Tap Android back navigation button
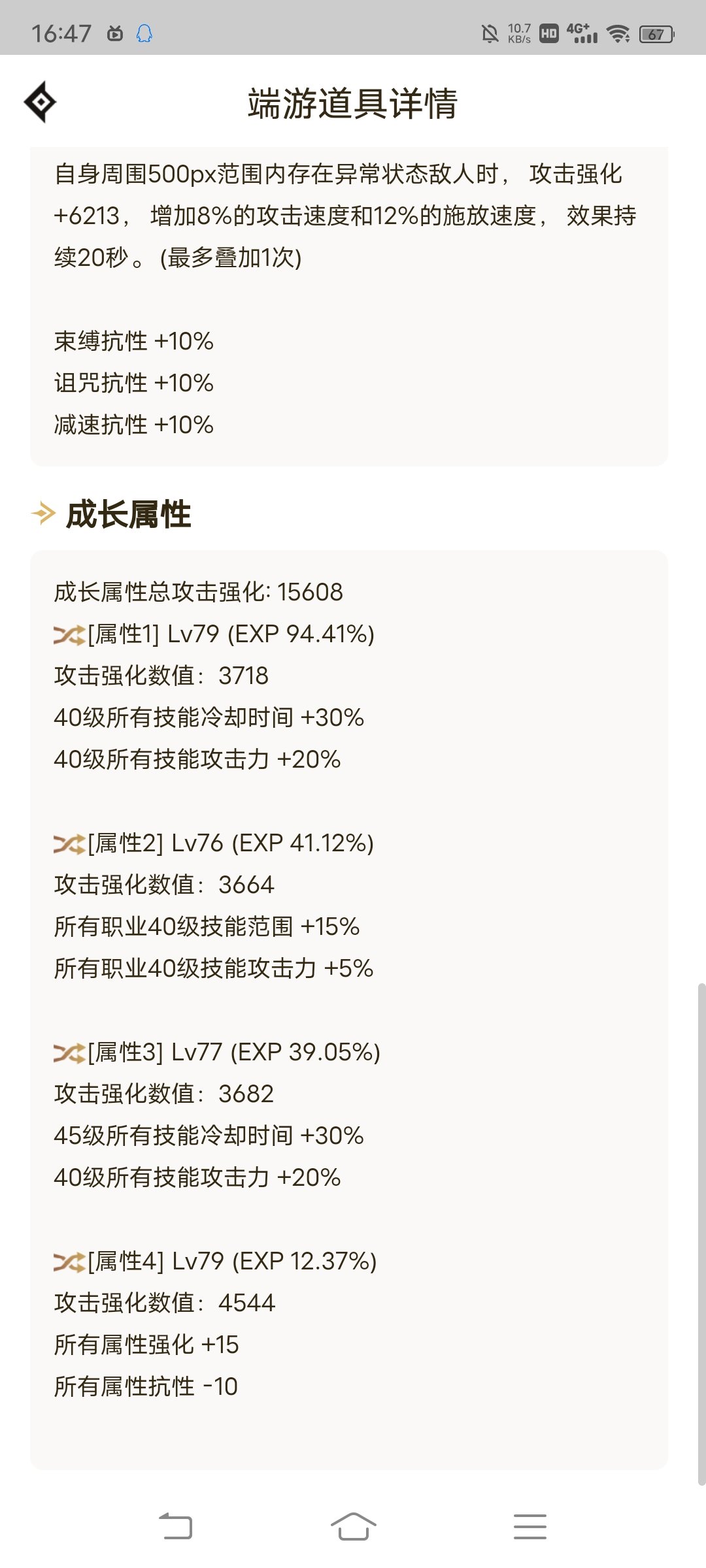This screenshot has width=706, height=1568. (176, 1526)
